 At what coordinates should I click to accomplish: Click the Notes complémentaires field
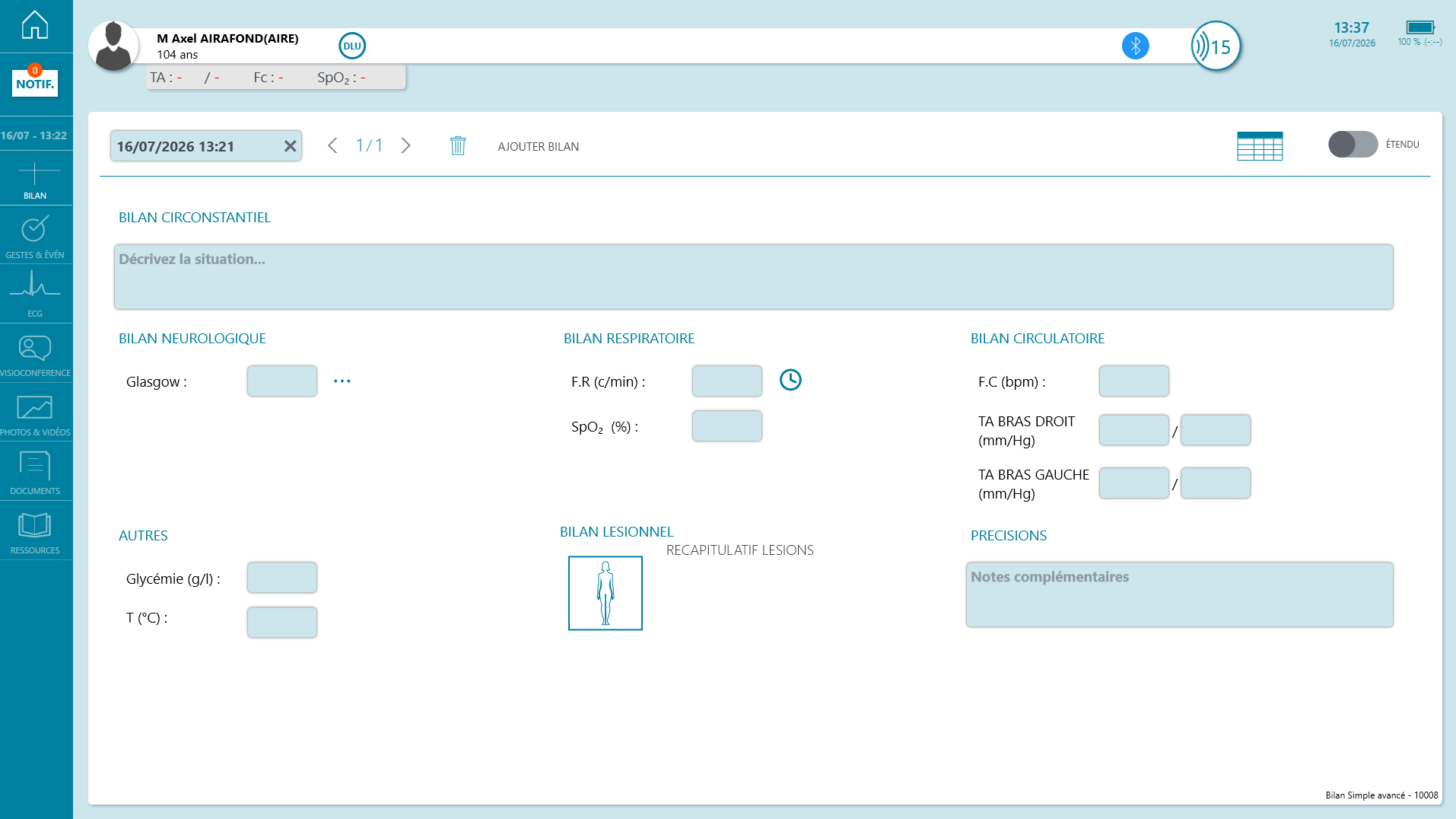pyautogui.click(x=1179, y=594)
